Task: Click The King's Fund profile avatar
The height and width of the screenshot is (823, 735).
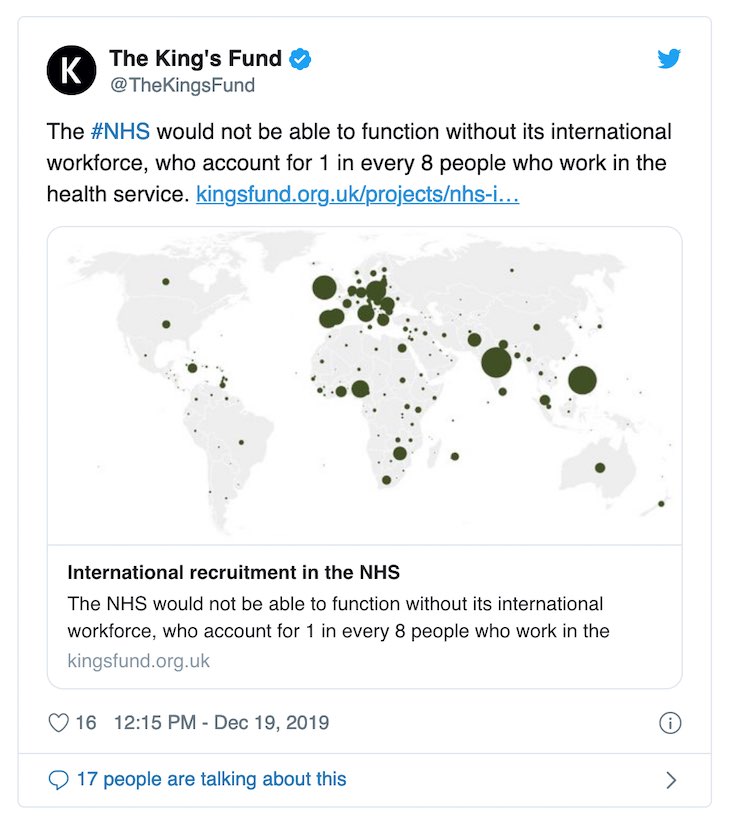Action: (x=71, y=70)
